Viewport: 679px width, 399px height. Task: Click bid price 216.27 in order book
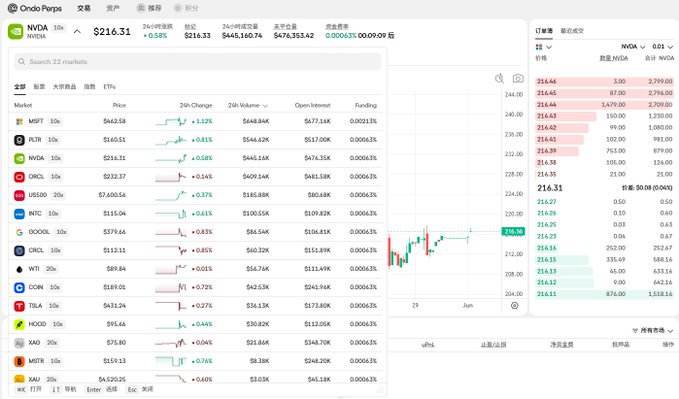click(x=546, y=202)
